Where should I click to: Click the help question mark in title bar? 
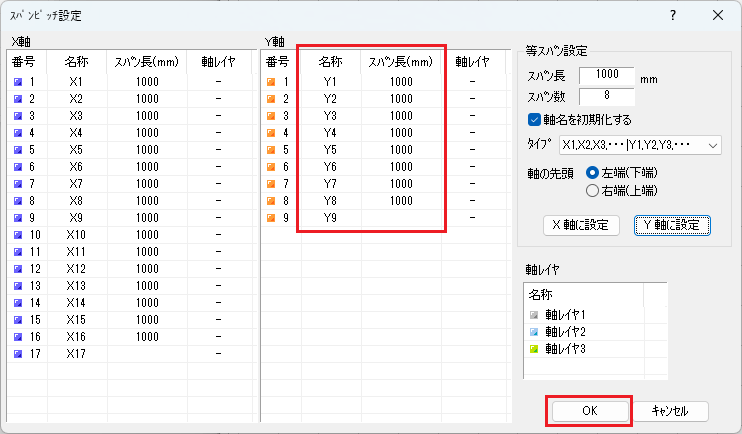(672, 15)
